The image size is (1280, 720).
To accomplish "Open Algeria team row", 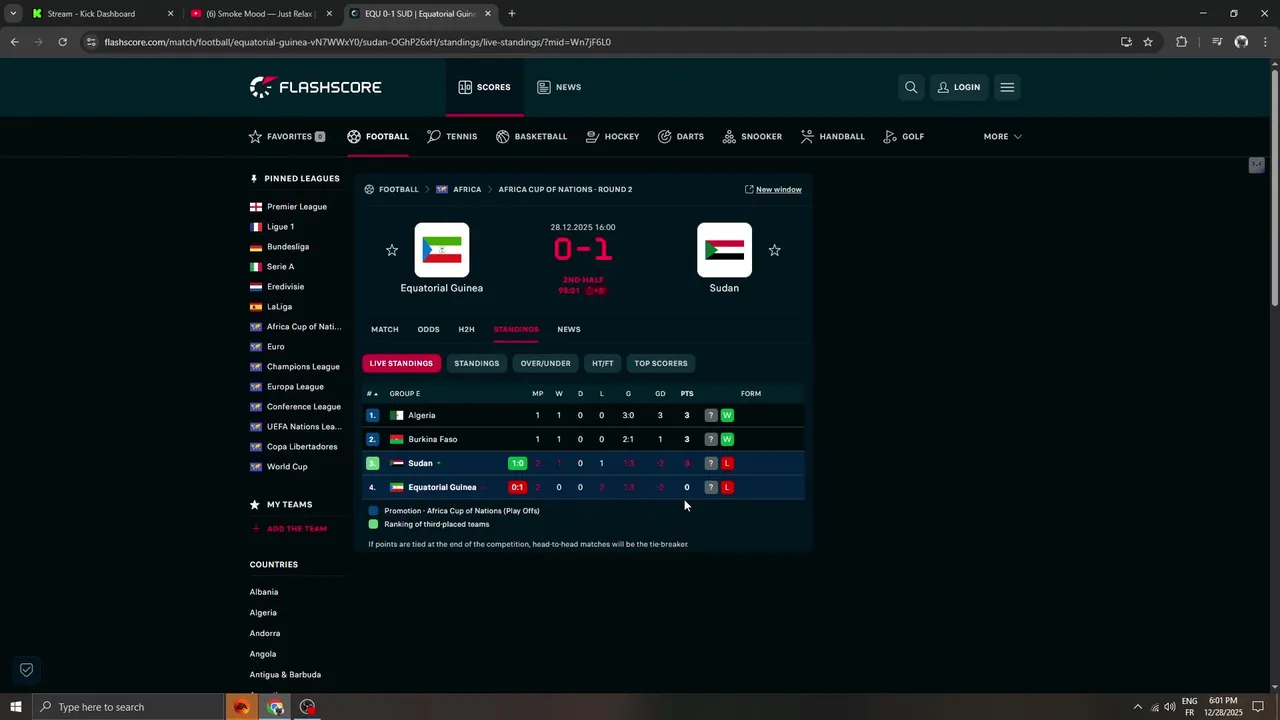I will (x=583, y=415).
